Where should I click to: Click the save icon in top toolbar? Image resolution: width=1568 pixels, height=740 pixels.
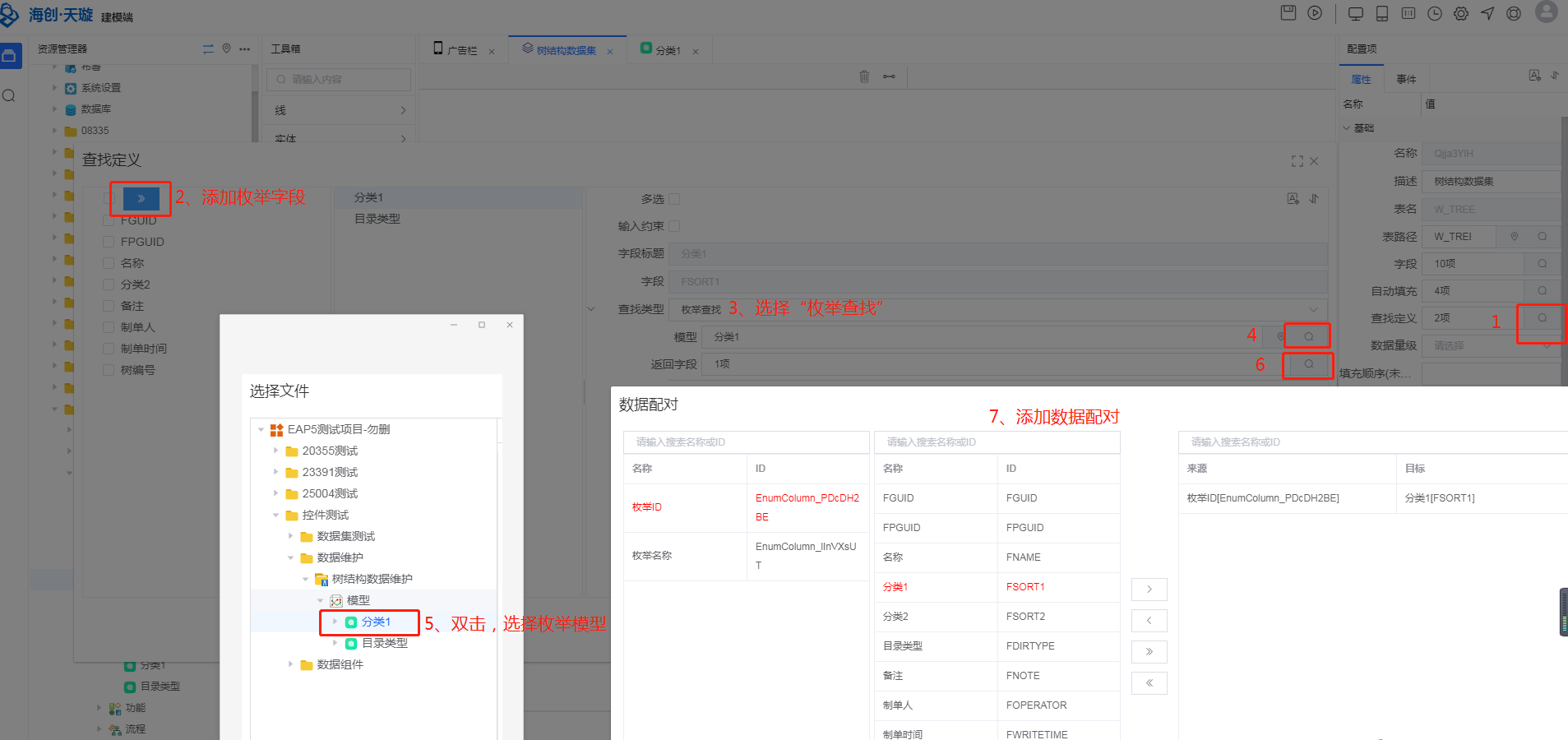coord(1288,13)
